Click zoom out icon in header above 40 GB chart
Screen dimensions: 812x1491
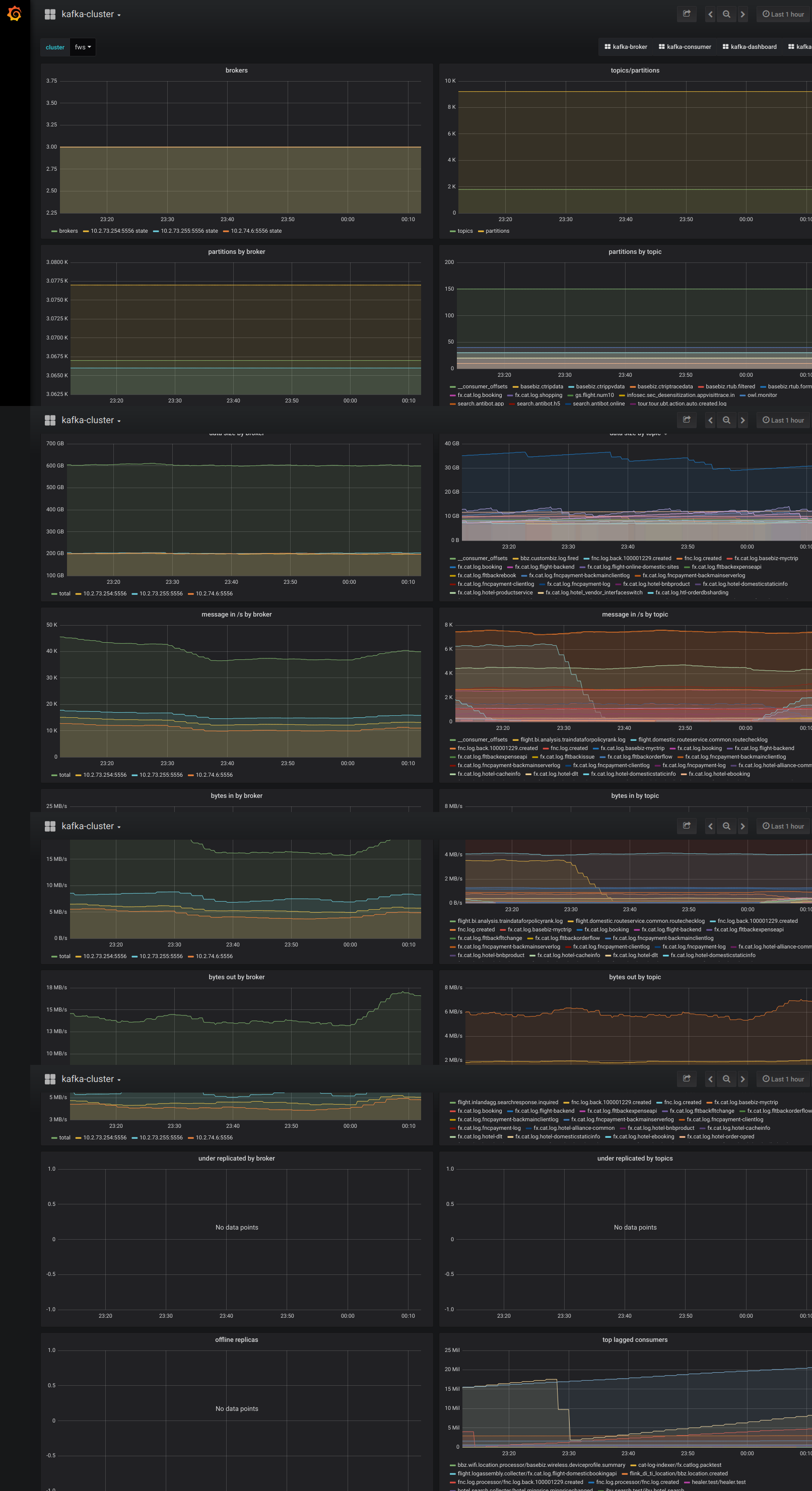click(726, 421)
